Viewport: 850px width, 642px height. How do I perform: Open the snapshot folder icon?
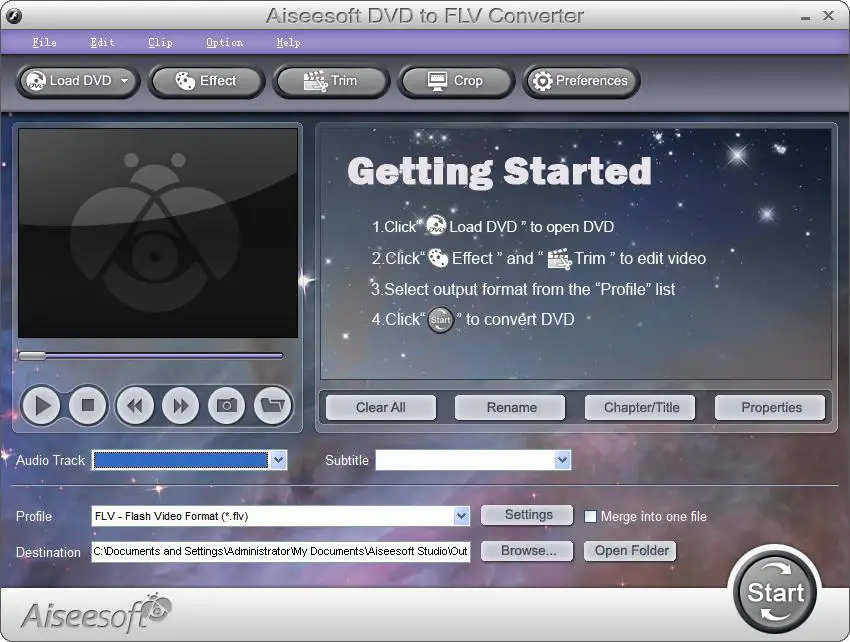(x=273, y=405)
